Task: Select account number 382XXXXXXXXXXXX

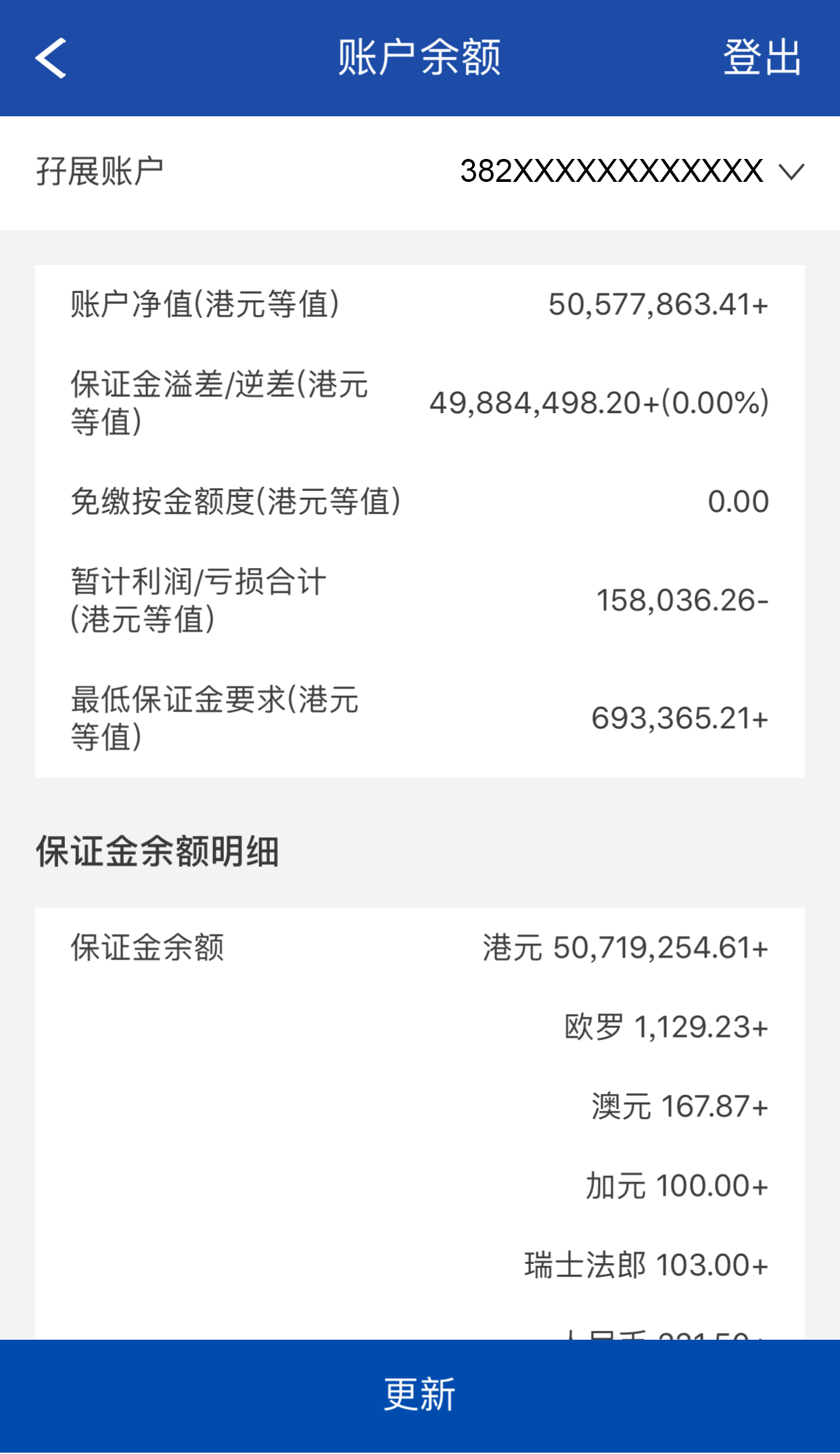Action: [x=611, y=172]
